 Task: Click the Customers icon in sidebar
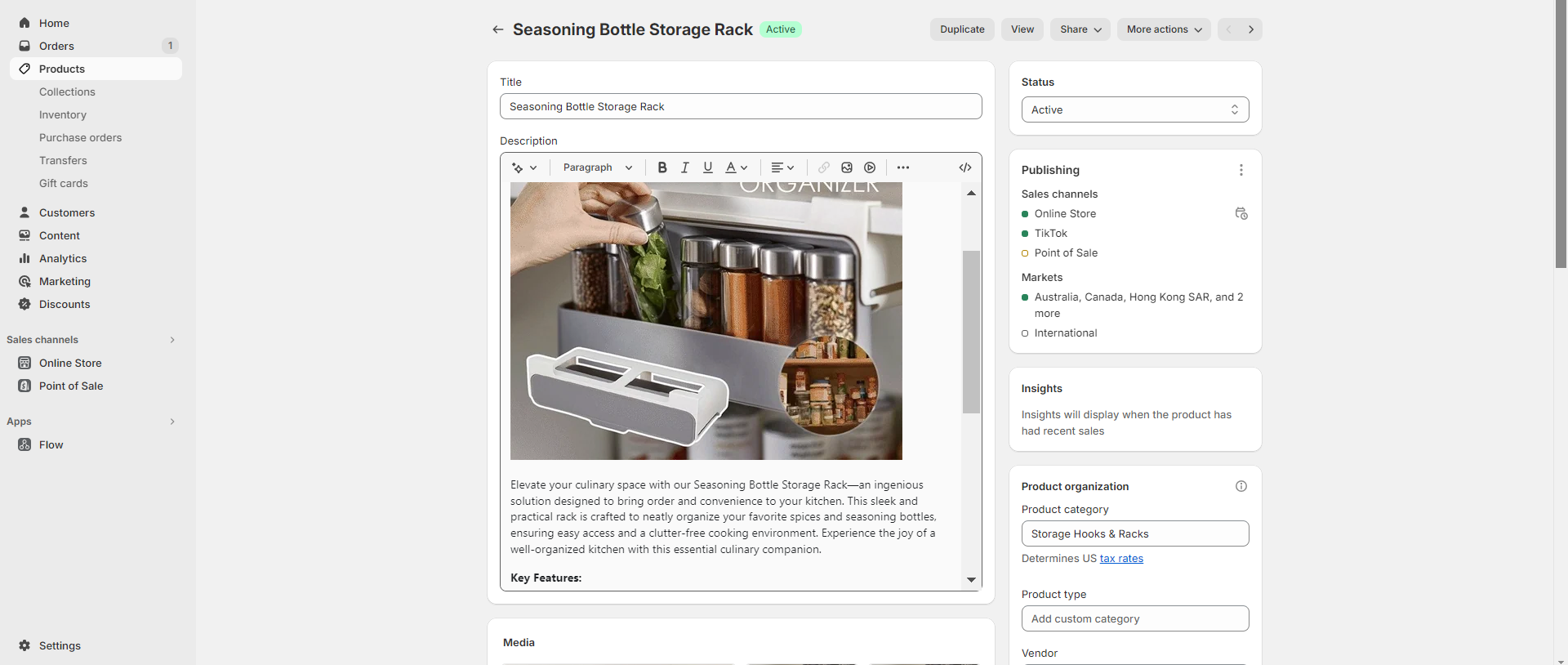point(24,212)
